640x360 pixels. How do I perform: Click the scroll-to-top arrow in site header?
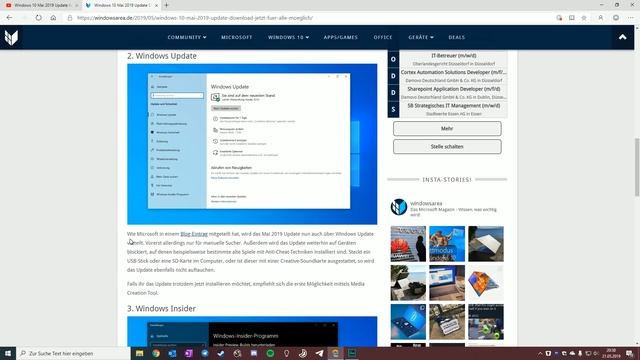tap(622, 37)
